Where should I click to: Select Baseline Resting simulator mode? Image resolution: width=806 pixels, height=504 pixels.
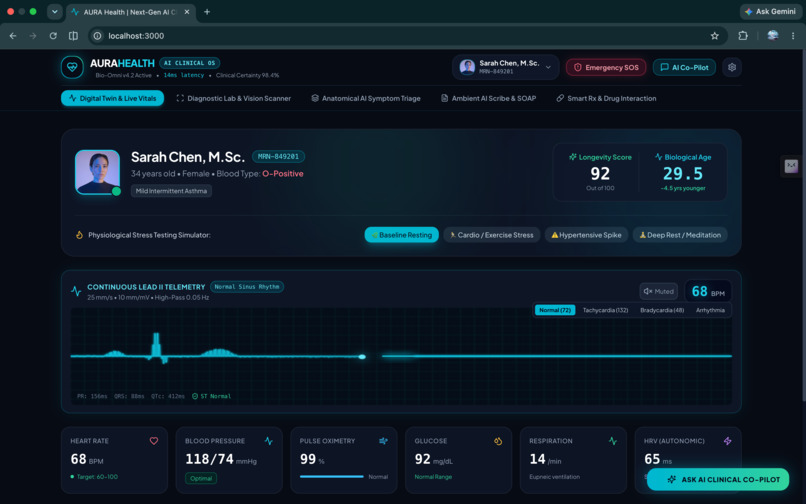tap(401, 235)
